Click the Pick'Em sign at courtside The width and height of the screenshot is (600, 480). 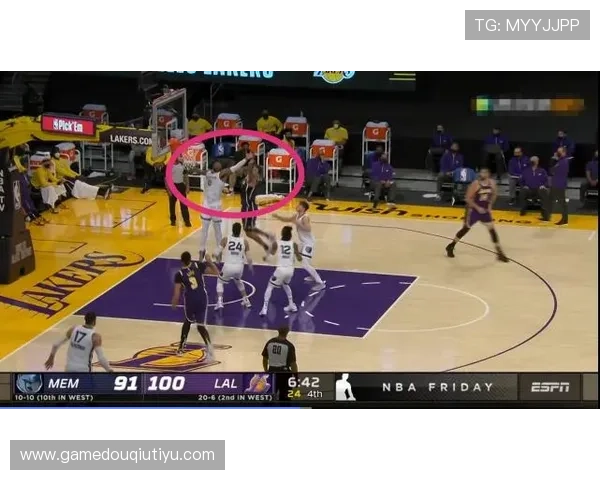(x=68, y=126)
